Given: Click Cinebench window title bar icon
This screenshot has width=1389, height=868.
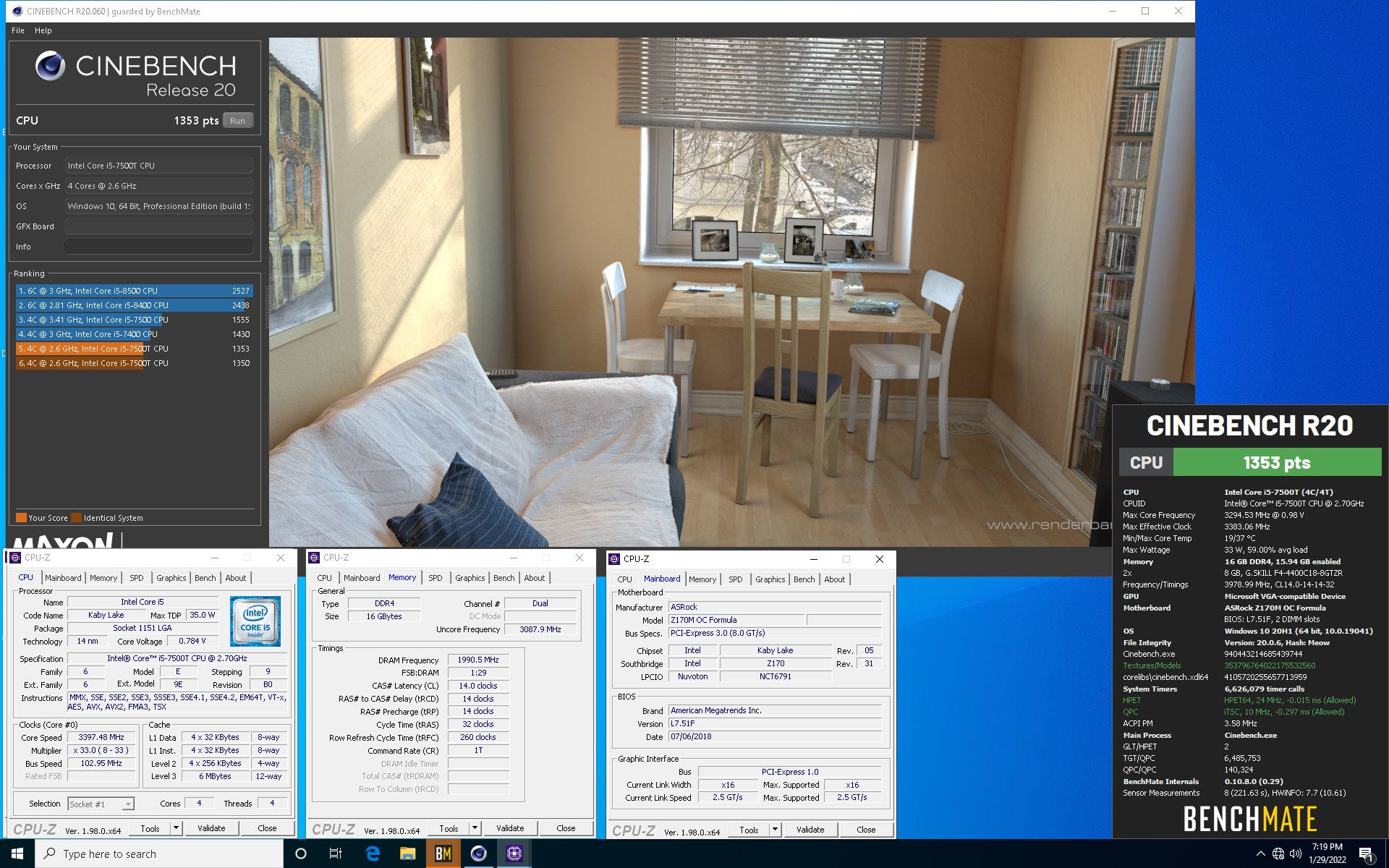Looking at the screenshot, I should coord(17,11).
